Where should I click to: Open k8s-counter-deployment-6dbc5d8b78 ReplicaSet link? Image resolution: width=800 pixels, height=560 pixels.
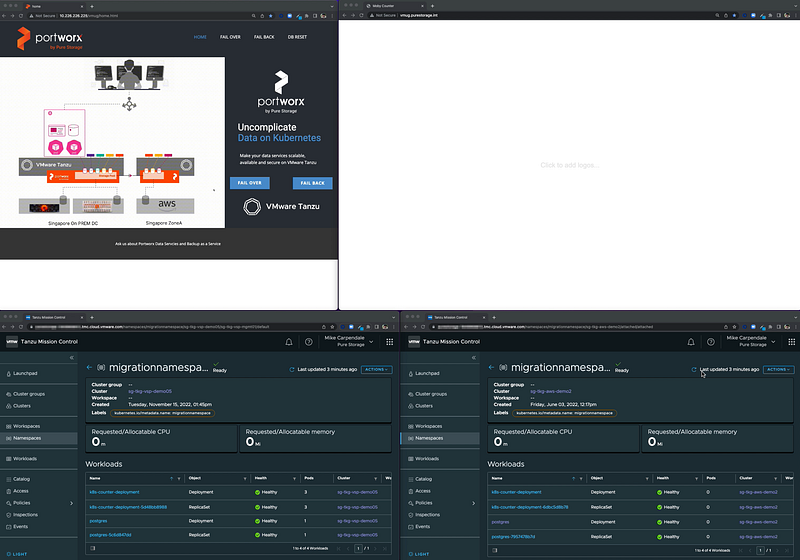(x=530, y=507)
